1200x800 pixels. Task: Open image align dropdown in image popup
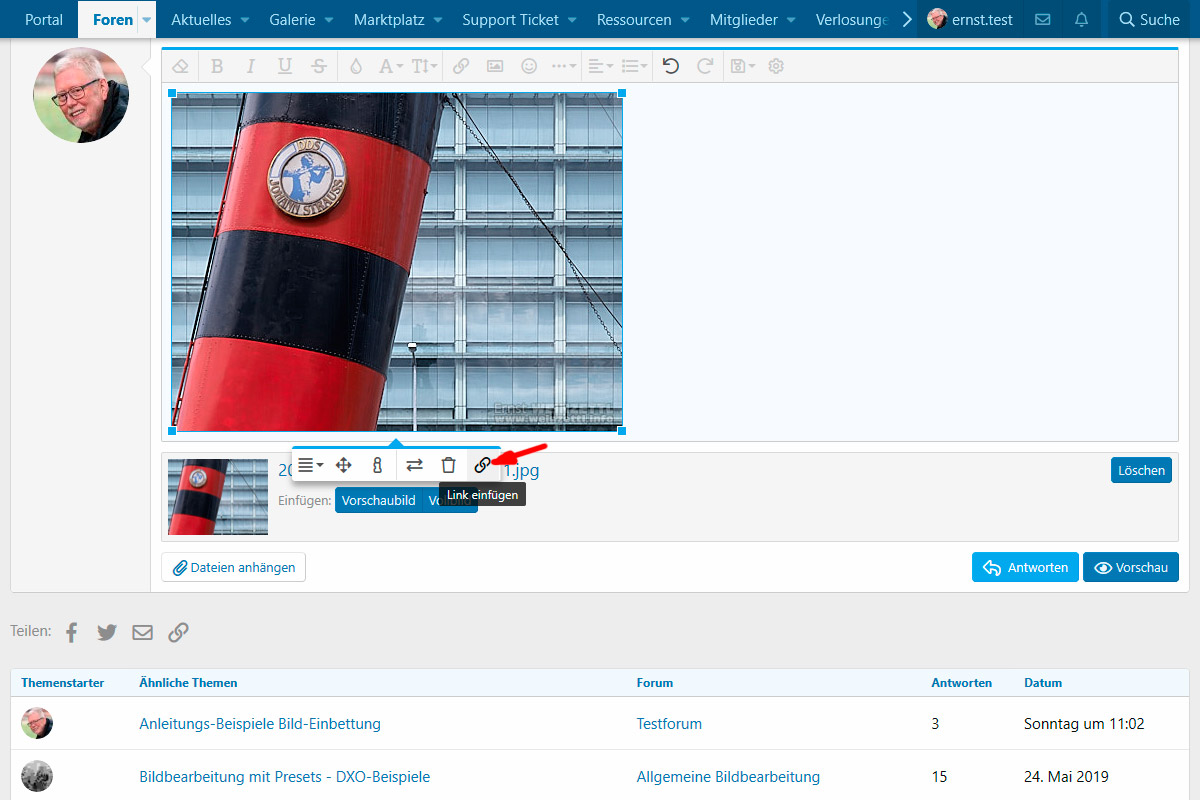[310, 465]
